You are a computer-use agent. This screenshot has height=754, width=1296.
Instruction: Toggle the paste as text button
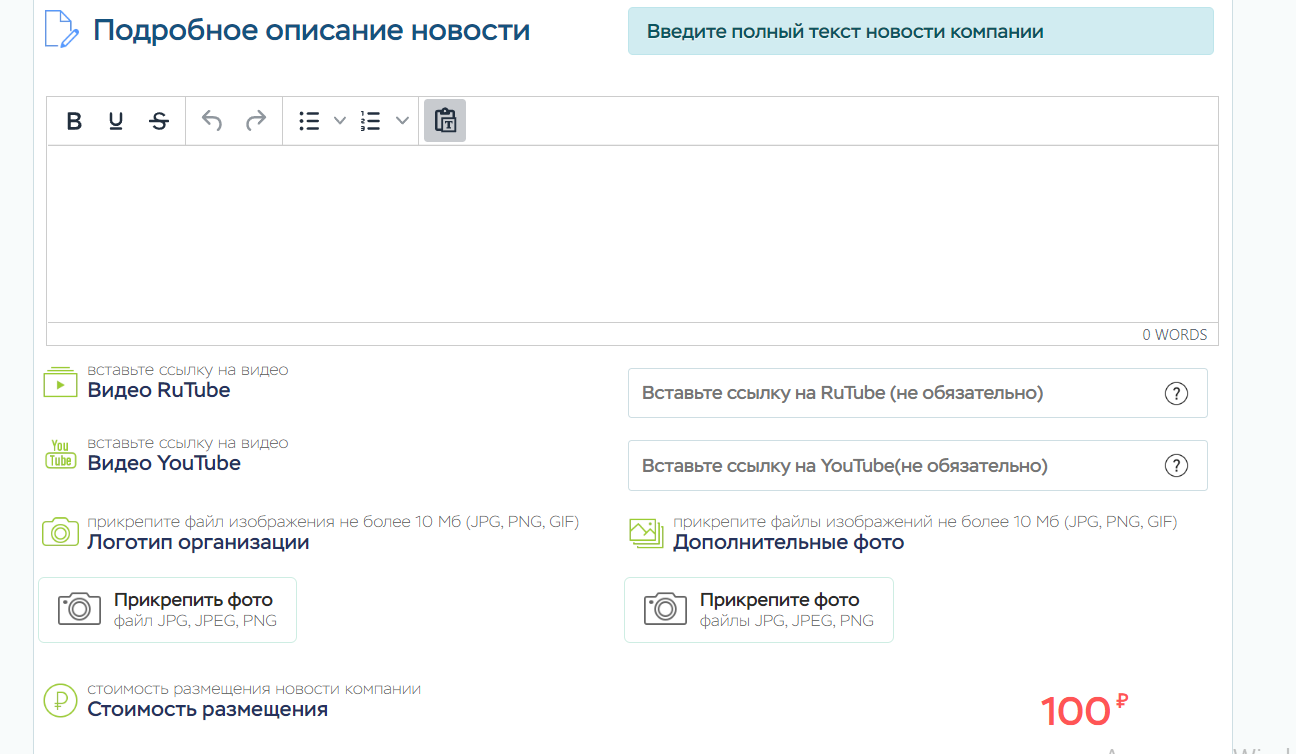coord(445,121)
